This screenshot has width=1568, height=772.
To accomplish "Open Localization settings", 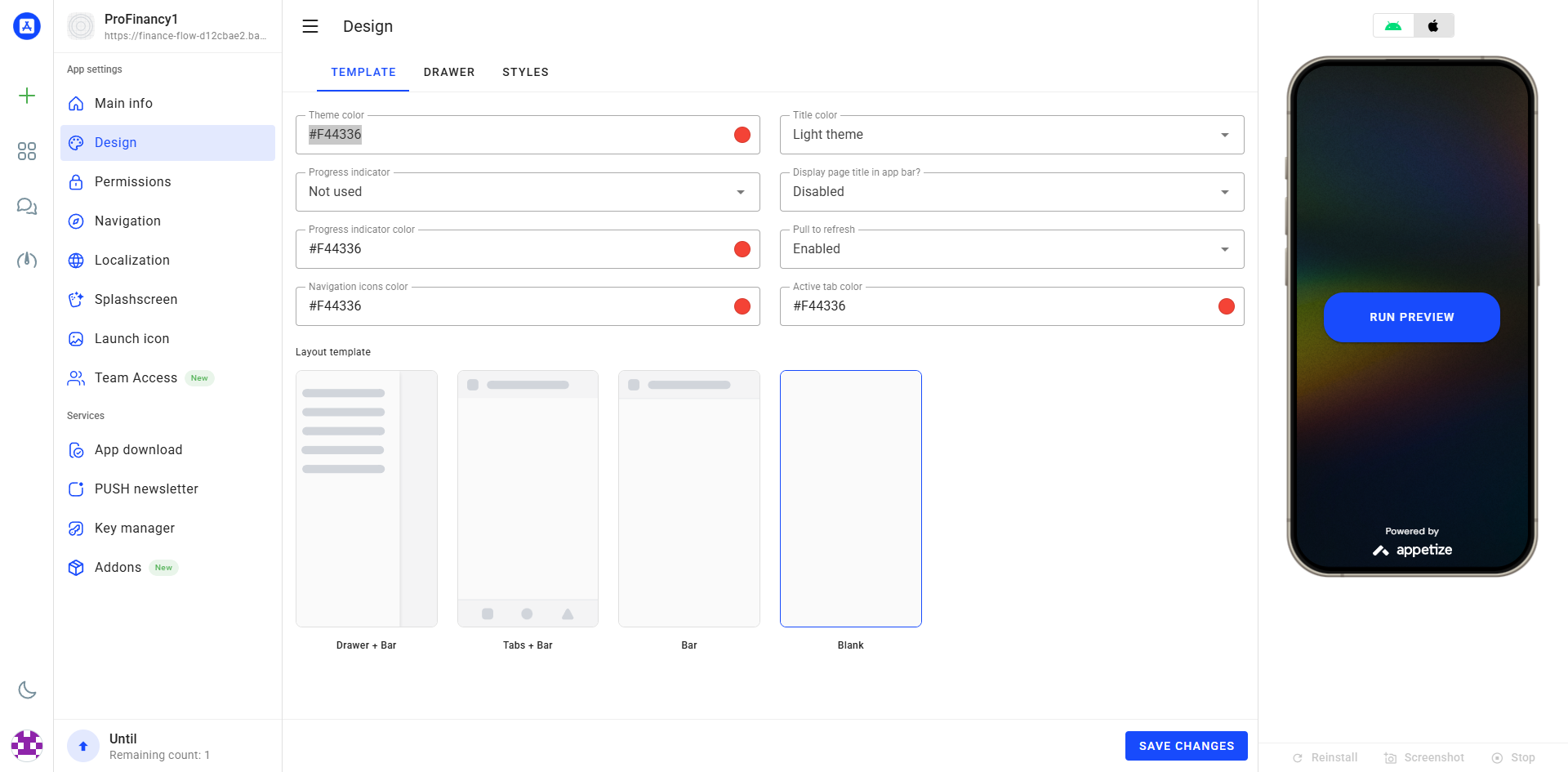I will [167, 260].
